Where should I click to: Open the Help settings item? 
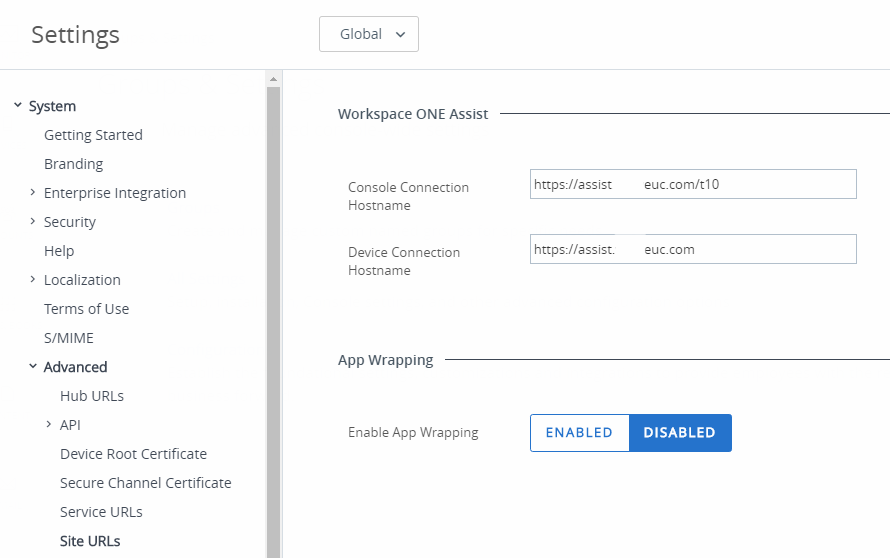[x=59, y=251]
